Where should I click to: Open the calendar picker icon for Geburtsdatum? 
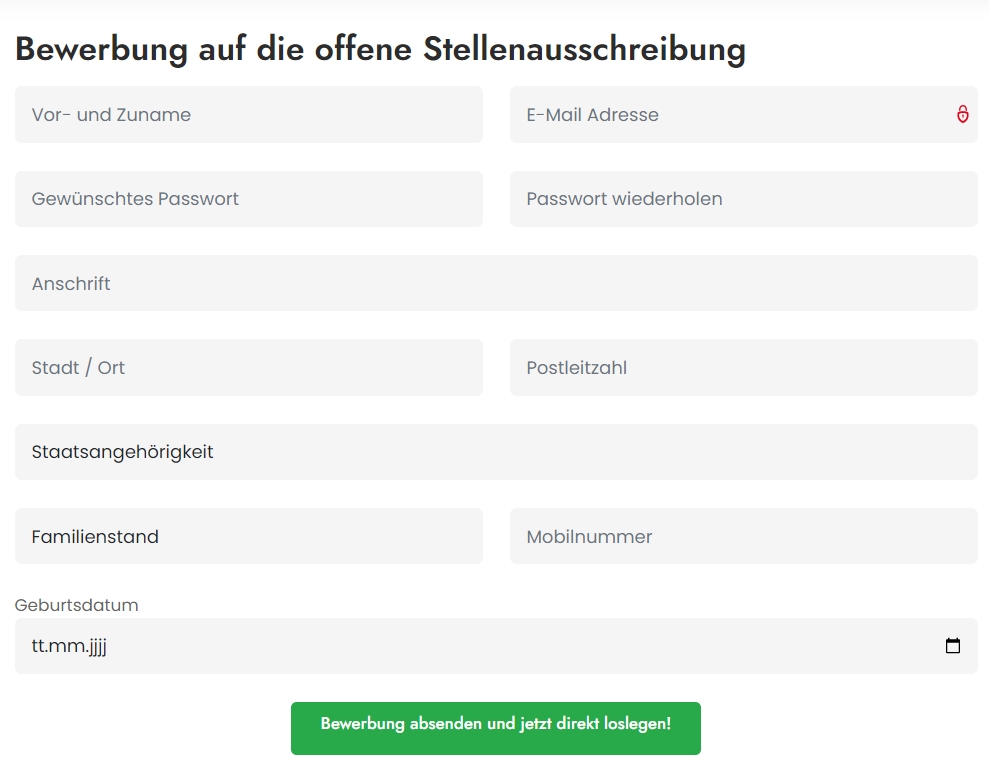(x=952, y=646)
